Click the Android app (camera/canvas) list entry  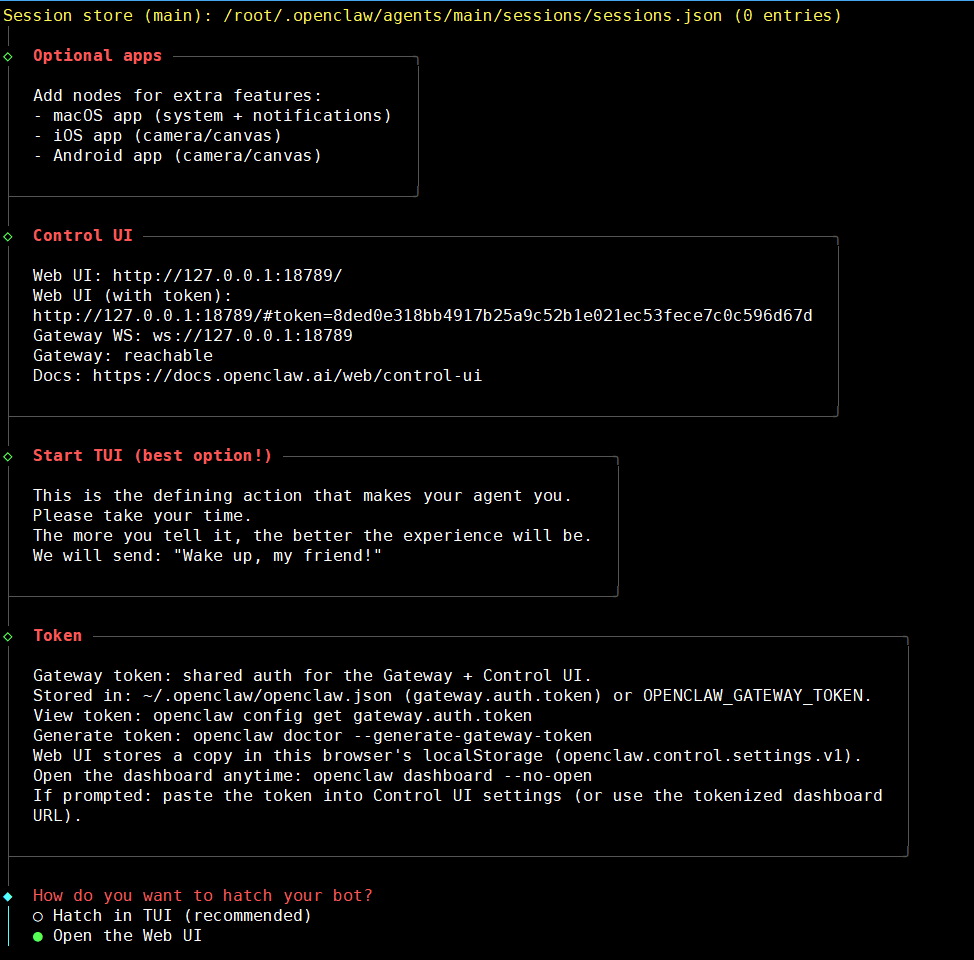click(177, 156)
